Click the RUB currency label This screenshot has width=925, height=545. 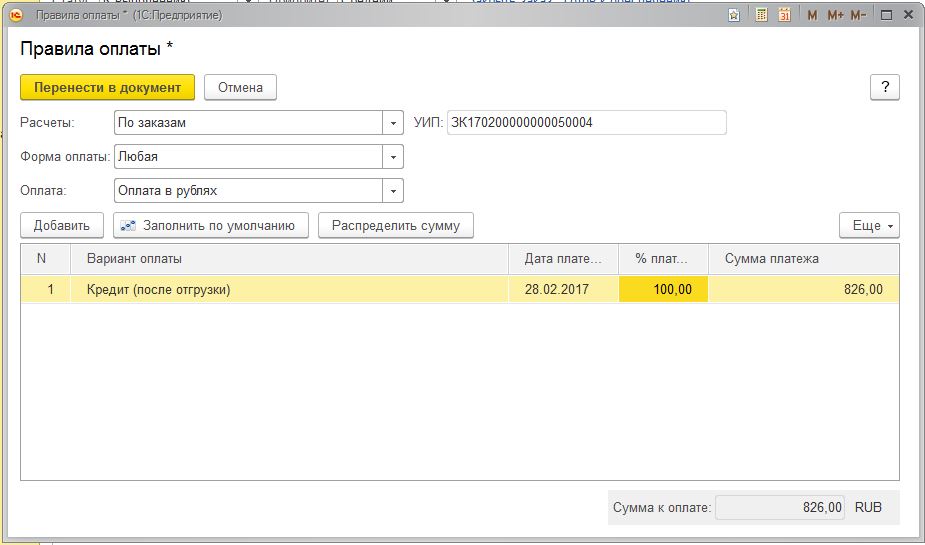click(x=868, y=507)
